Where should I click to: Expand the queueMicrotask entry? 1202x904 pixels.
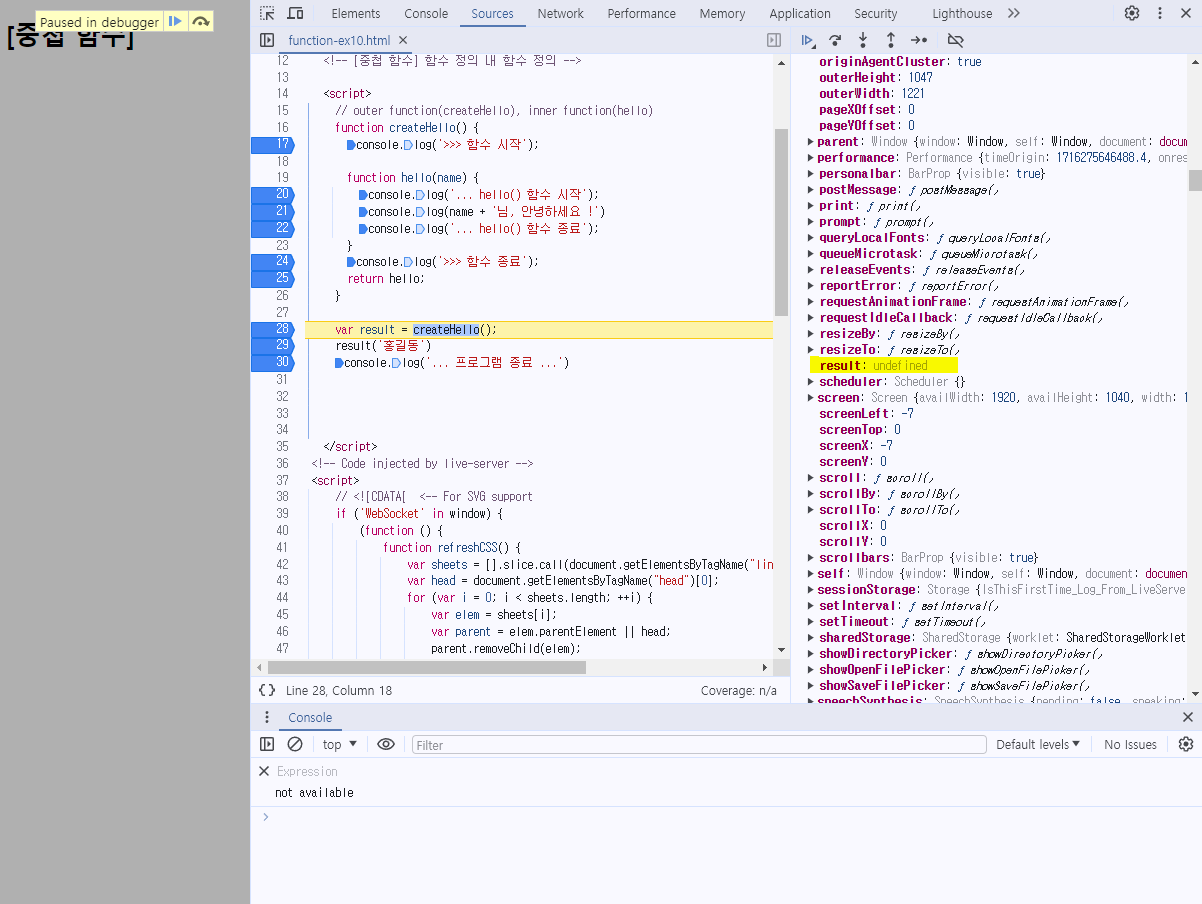pyautogui.click(x=811, y=254)
